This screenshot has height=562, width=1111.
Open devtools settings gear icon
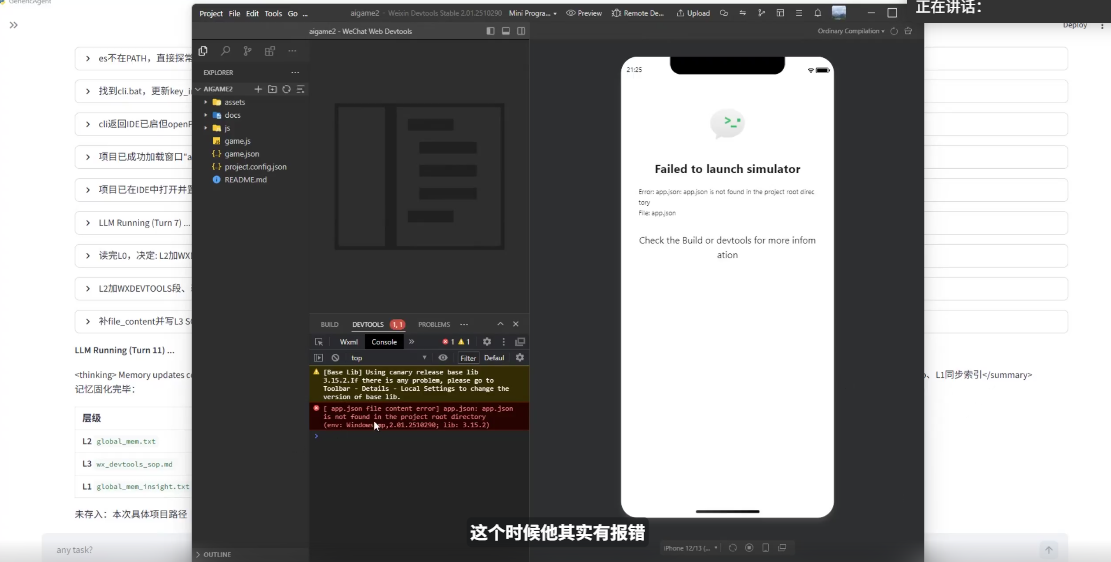[x=487, y=342]
